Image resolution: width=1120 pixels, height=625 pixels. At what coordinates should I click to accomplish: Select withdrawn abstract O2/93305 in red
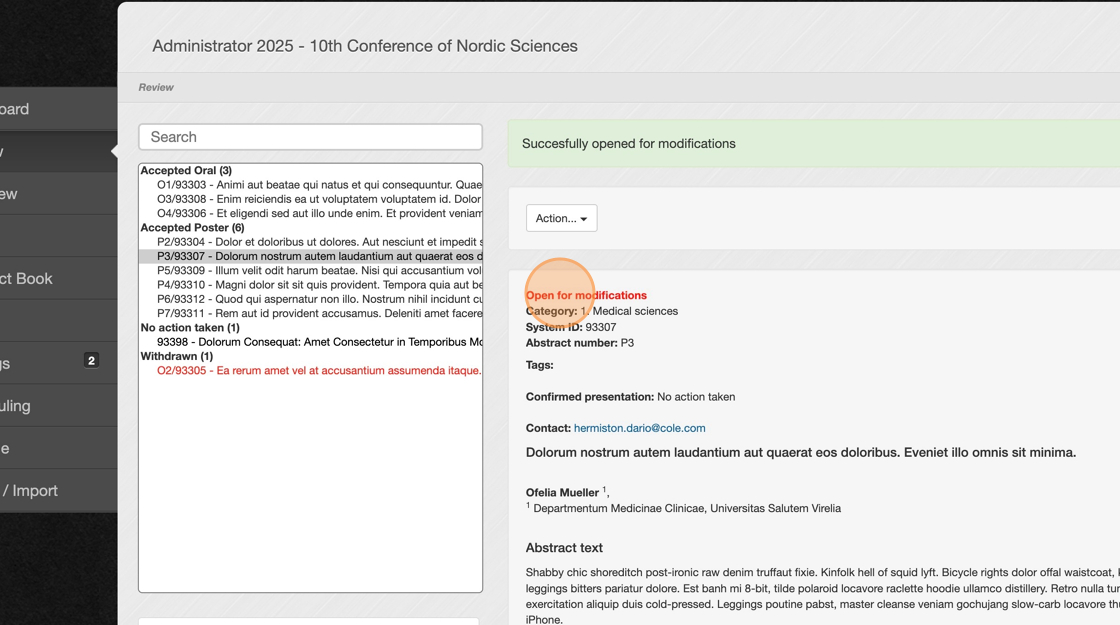pyautogui.click(x=318, y=370)
